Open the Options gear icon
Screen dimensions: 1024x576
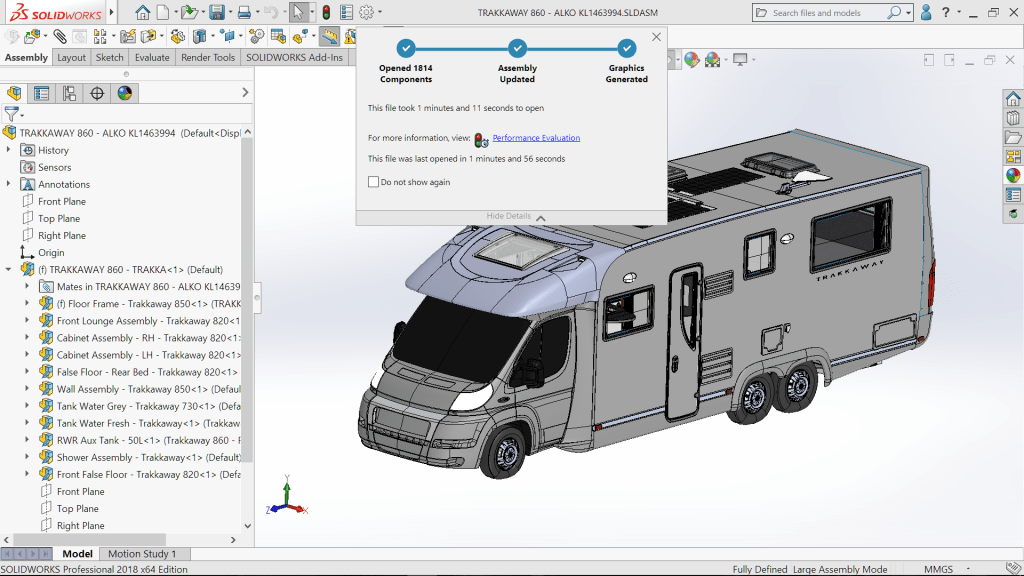366,13
